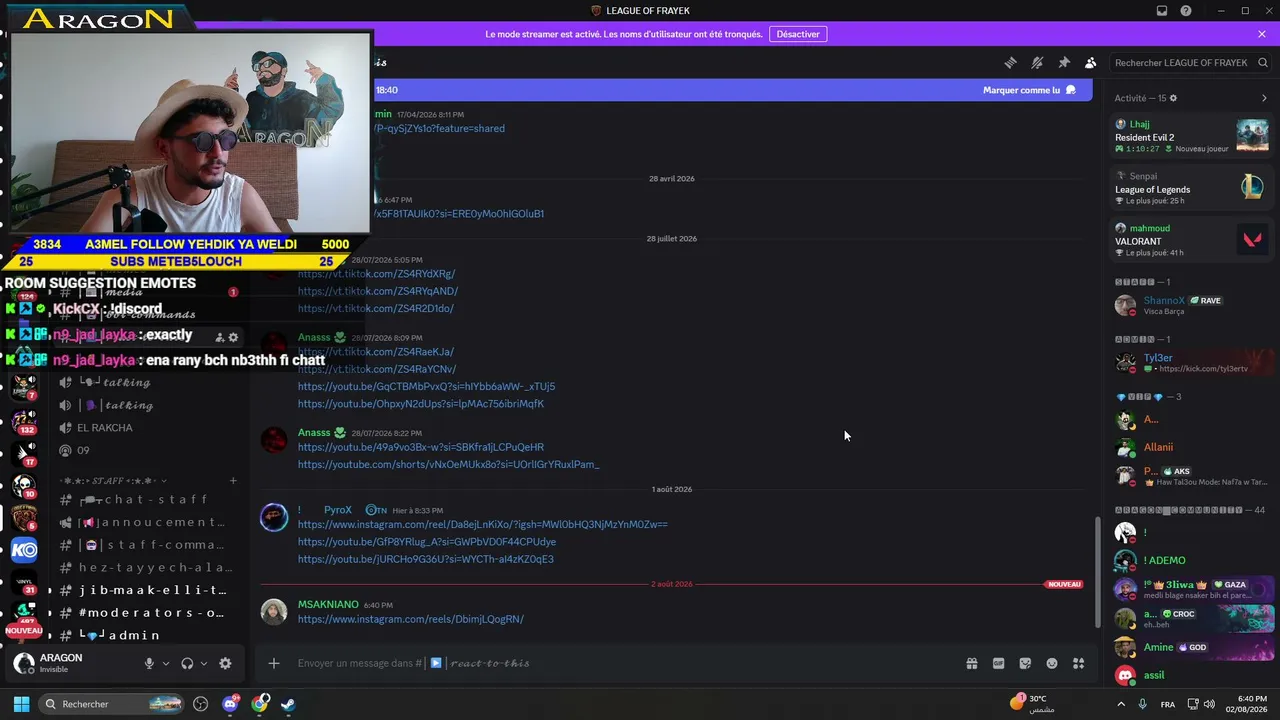Open MSAKNIANO's profile avatar
This screenshot has height=720, width=1280.
click(x=274, y=612)
